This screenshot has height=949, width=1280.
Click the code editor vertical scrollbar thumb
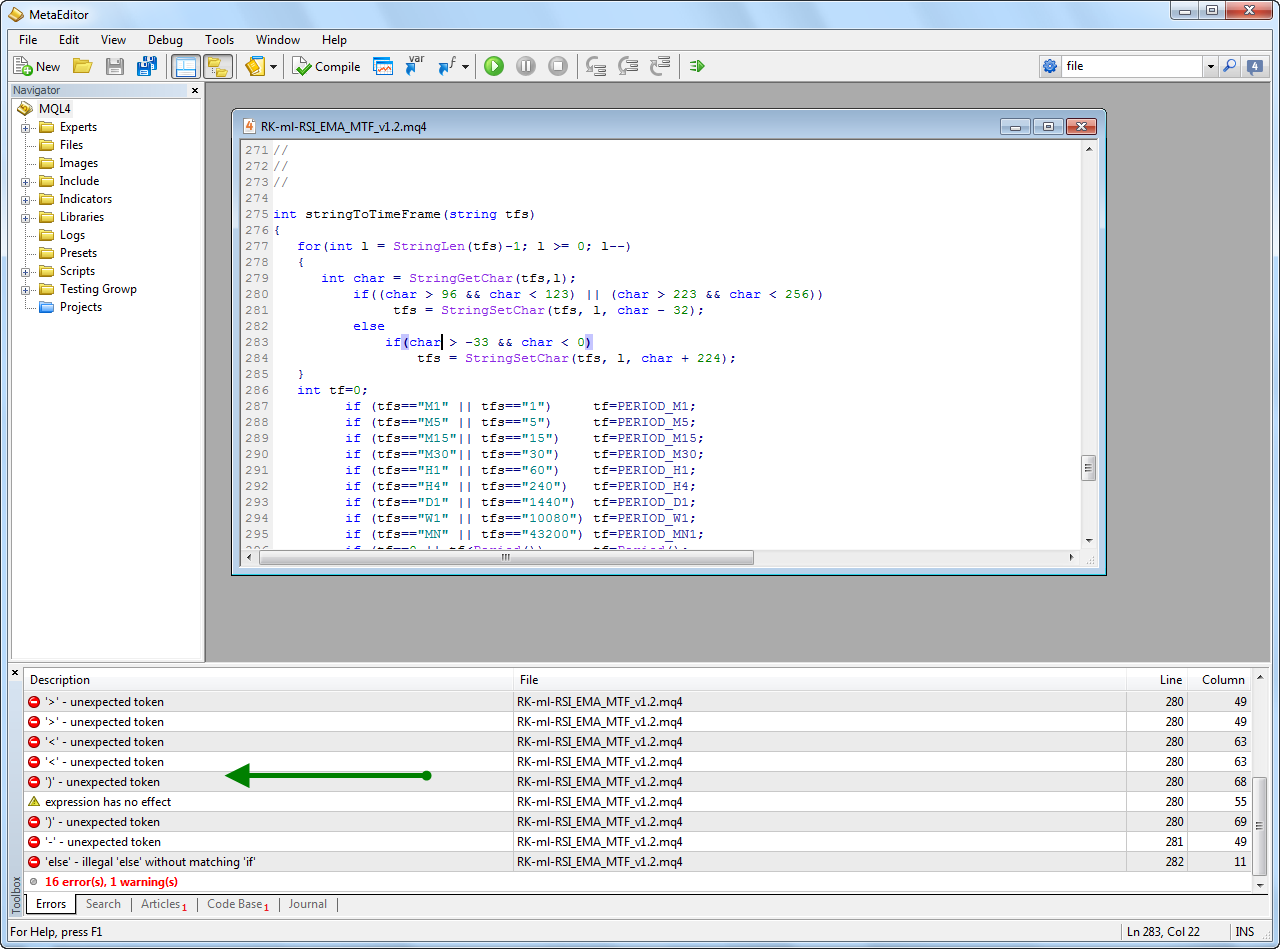tap(1089, 468)
